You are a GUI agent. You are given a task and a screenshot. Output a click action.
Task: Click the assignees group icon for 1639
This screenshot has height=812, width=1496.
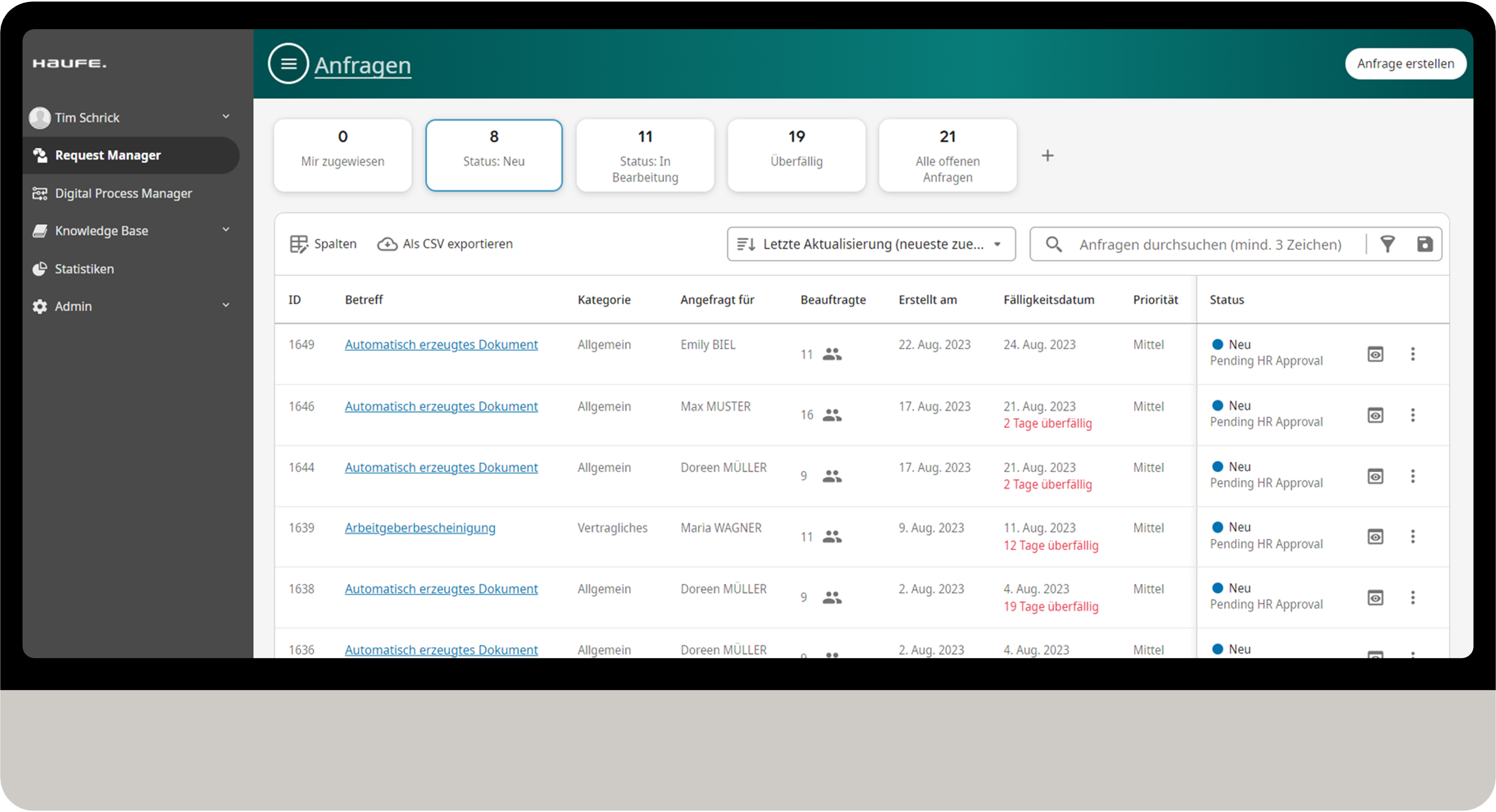click(832, 536)
